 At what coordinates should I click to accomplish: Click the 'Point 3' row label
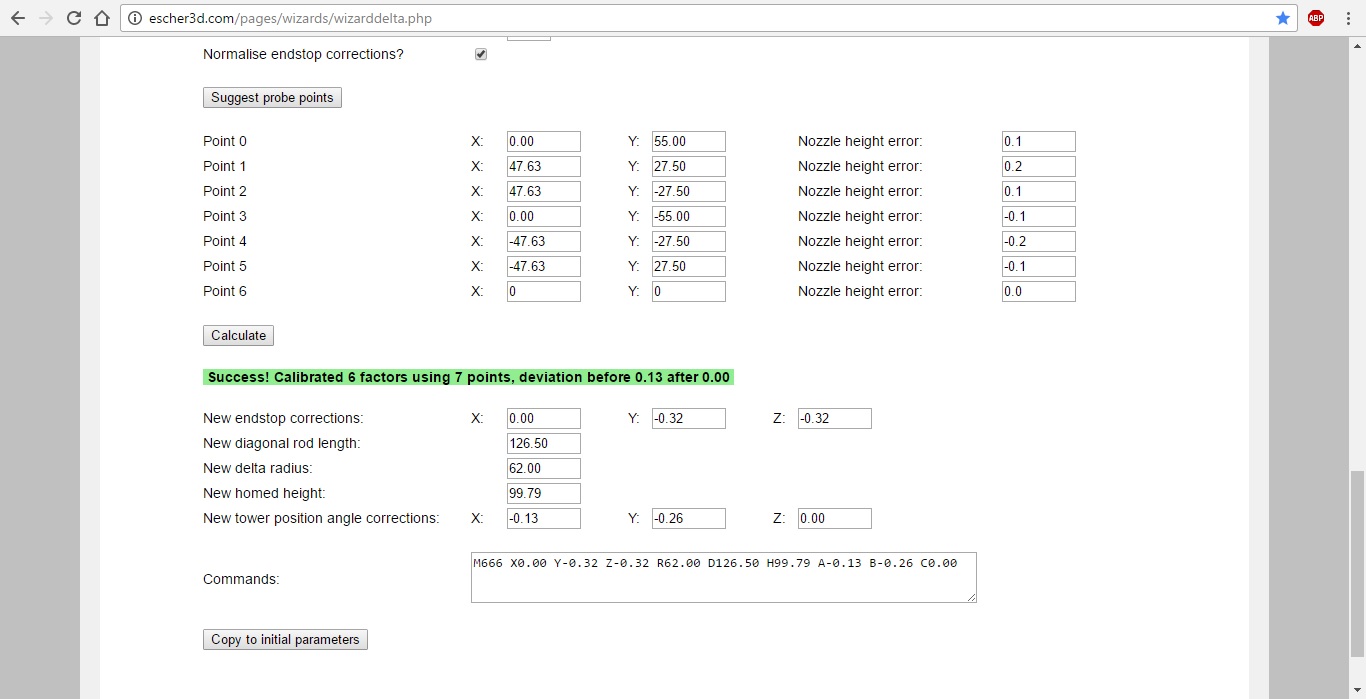tap(225, 217)
